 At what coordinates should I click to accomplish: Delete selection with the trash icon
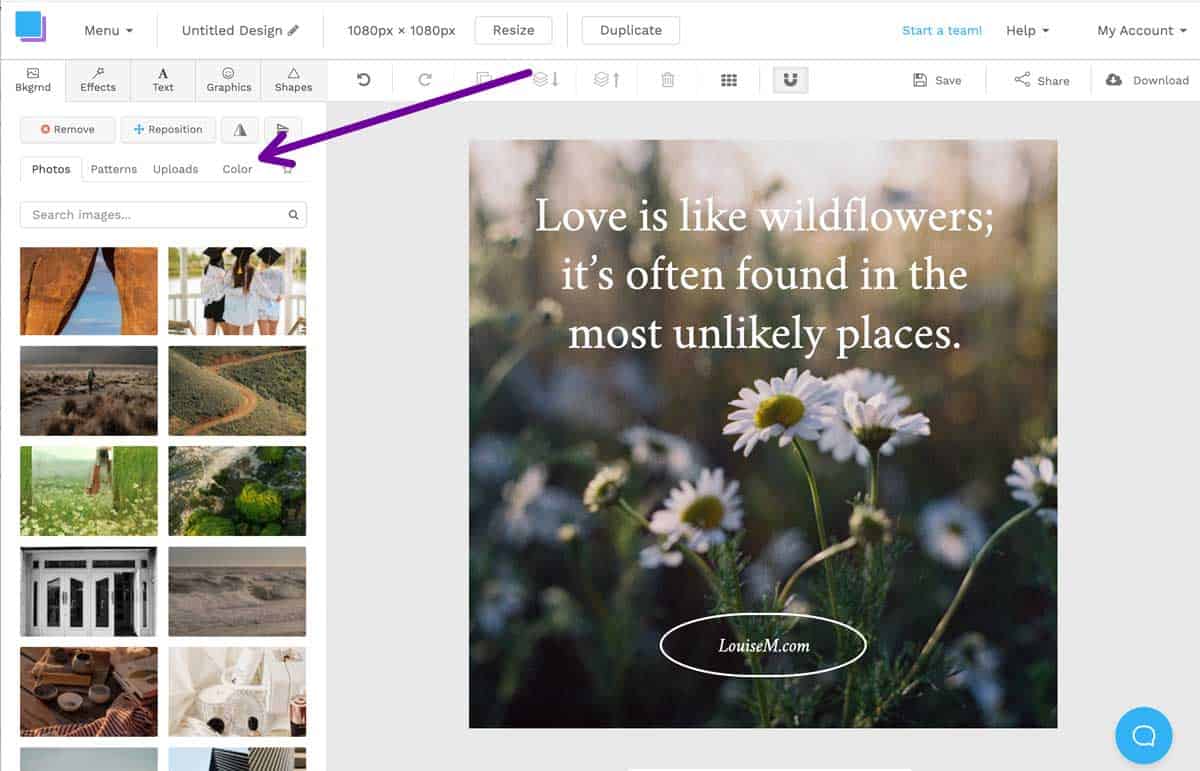[x=668, y=80]
